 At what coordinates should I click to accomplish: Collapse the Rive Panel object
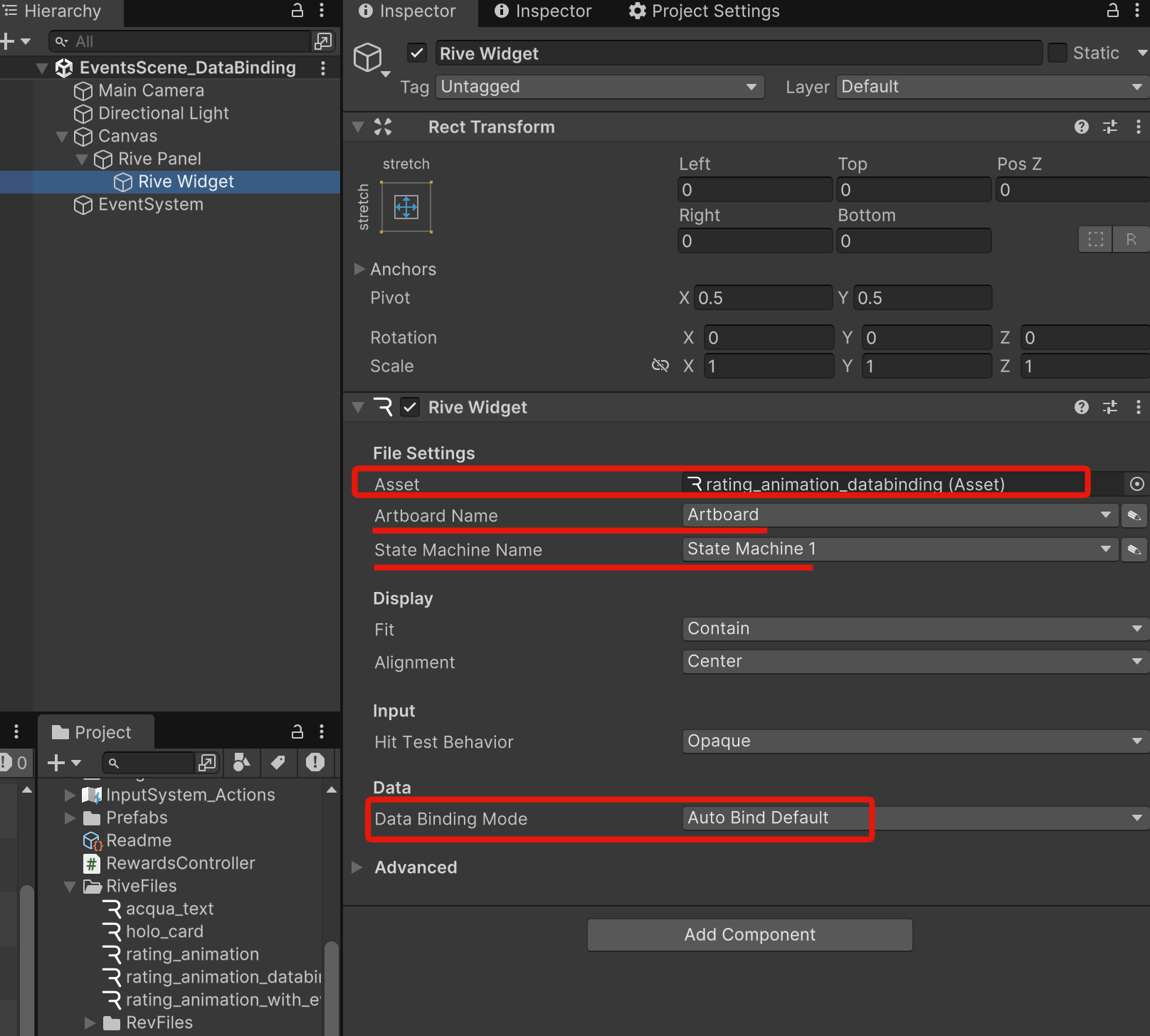click(82, 159)
